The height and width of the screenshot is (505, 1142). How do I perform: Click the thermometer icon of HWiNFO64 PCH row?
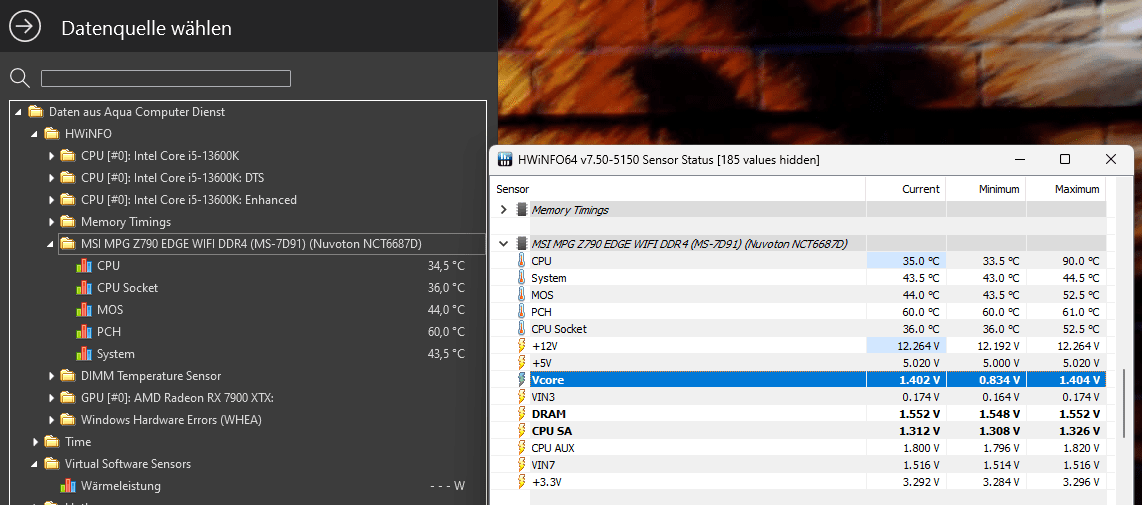(521, 312)
